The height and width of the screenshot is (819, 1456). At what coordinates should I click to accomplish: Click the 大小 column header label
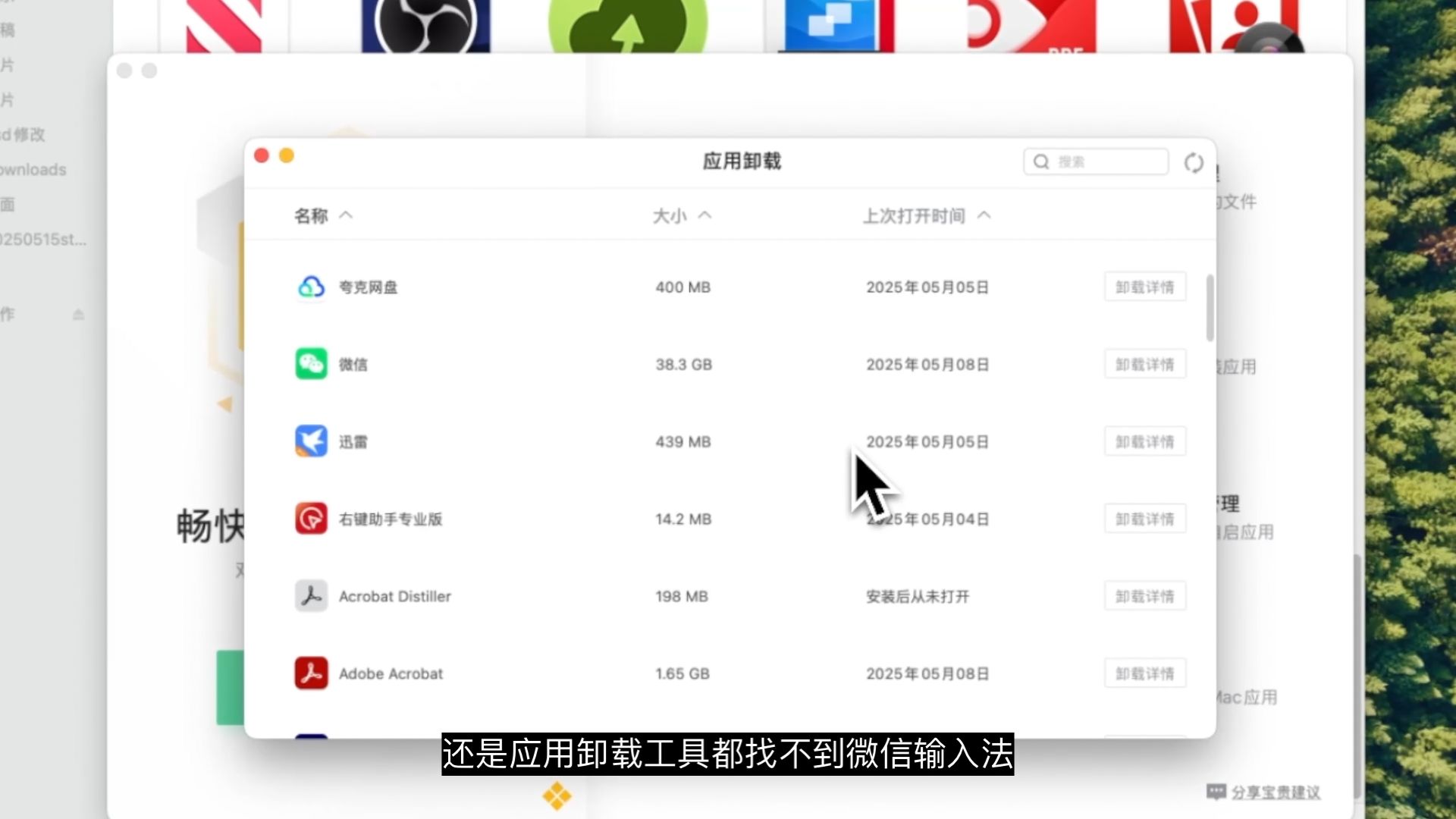coord(670,215)
